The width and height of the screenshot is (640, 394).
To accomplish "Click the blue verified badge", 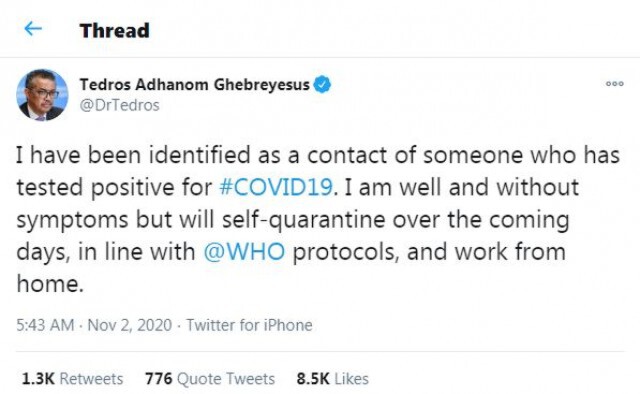I will click(x=322, y=85).
